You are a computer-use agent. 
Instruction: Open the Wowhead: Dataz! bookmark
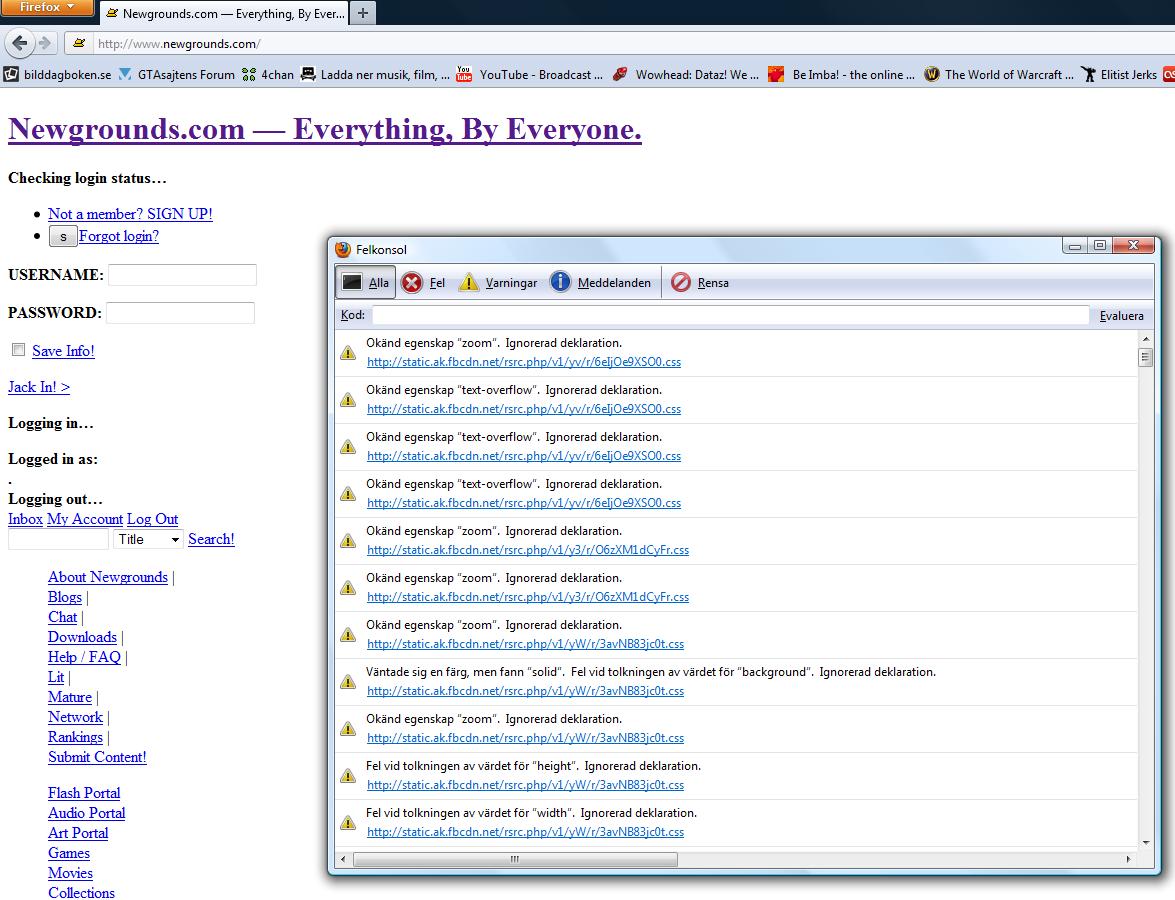coord(686,74)
